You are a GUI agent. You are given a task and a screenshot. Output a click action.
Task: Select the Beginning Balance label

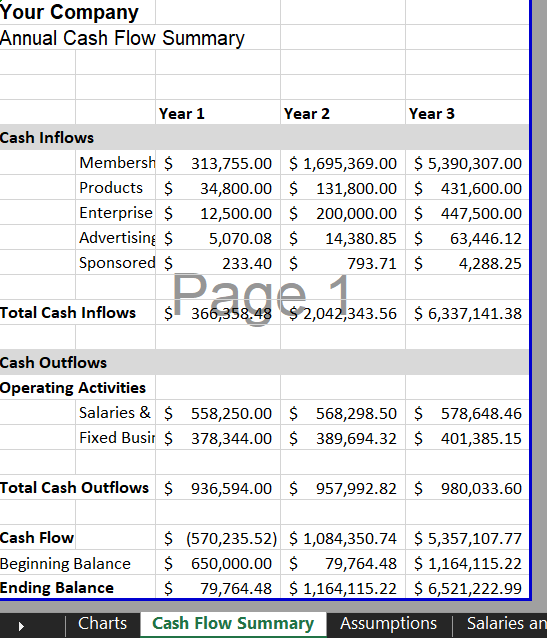(66, 563)
